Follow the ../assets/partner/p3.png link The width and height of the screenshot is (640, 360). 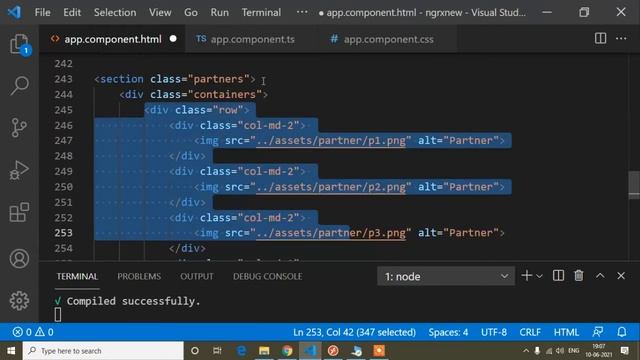[x=331, y=233]
